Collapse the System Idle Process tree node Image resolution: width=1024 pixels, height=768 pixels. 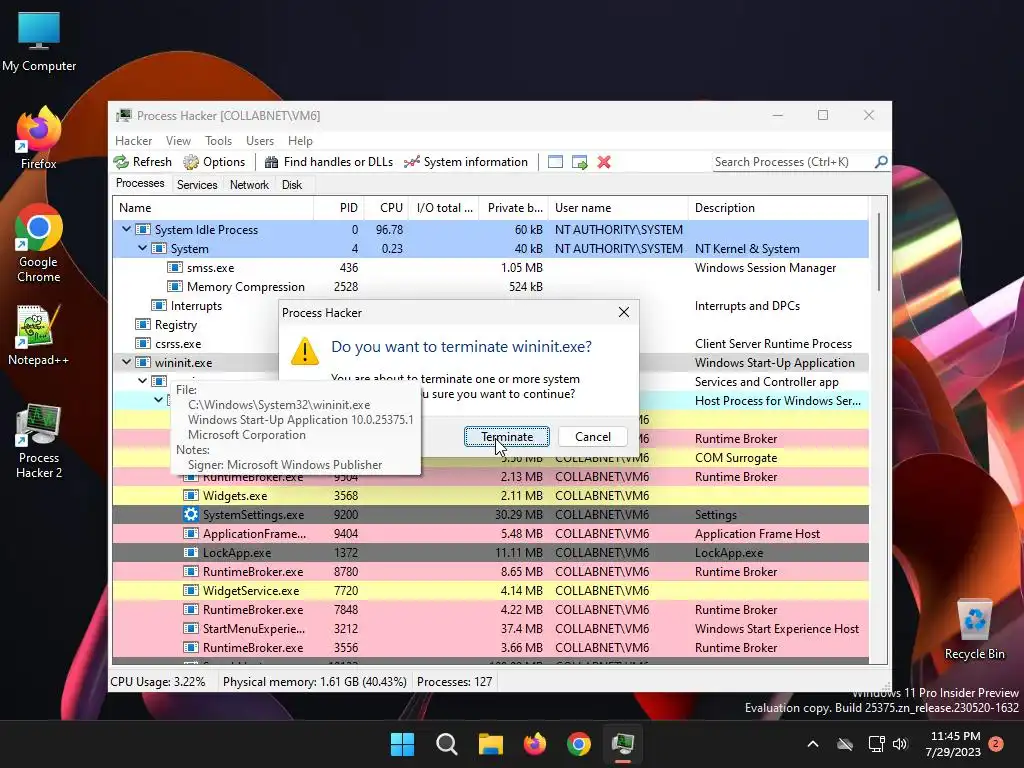(x=126, y=229)
